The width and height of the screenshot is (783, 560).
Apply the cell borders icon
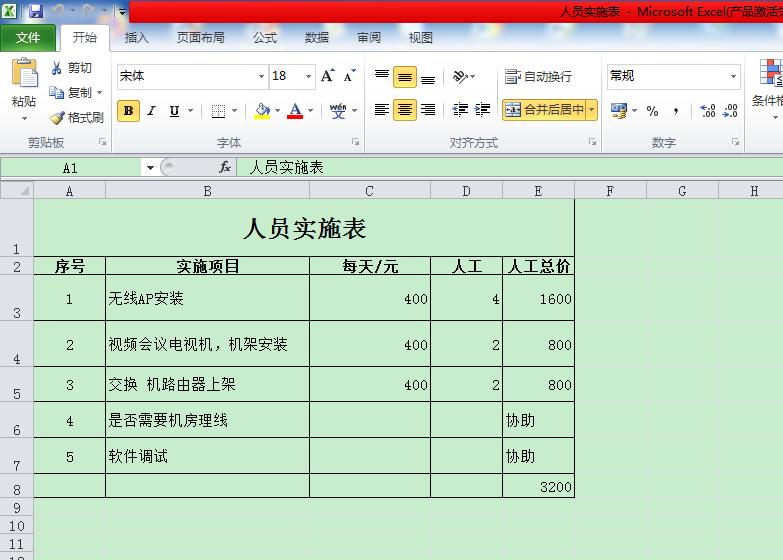(x=218, y=110)
